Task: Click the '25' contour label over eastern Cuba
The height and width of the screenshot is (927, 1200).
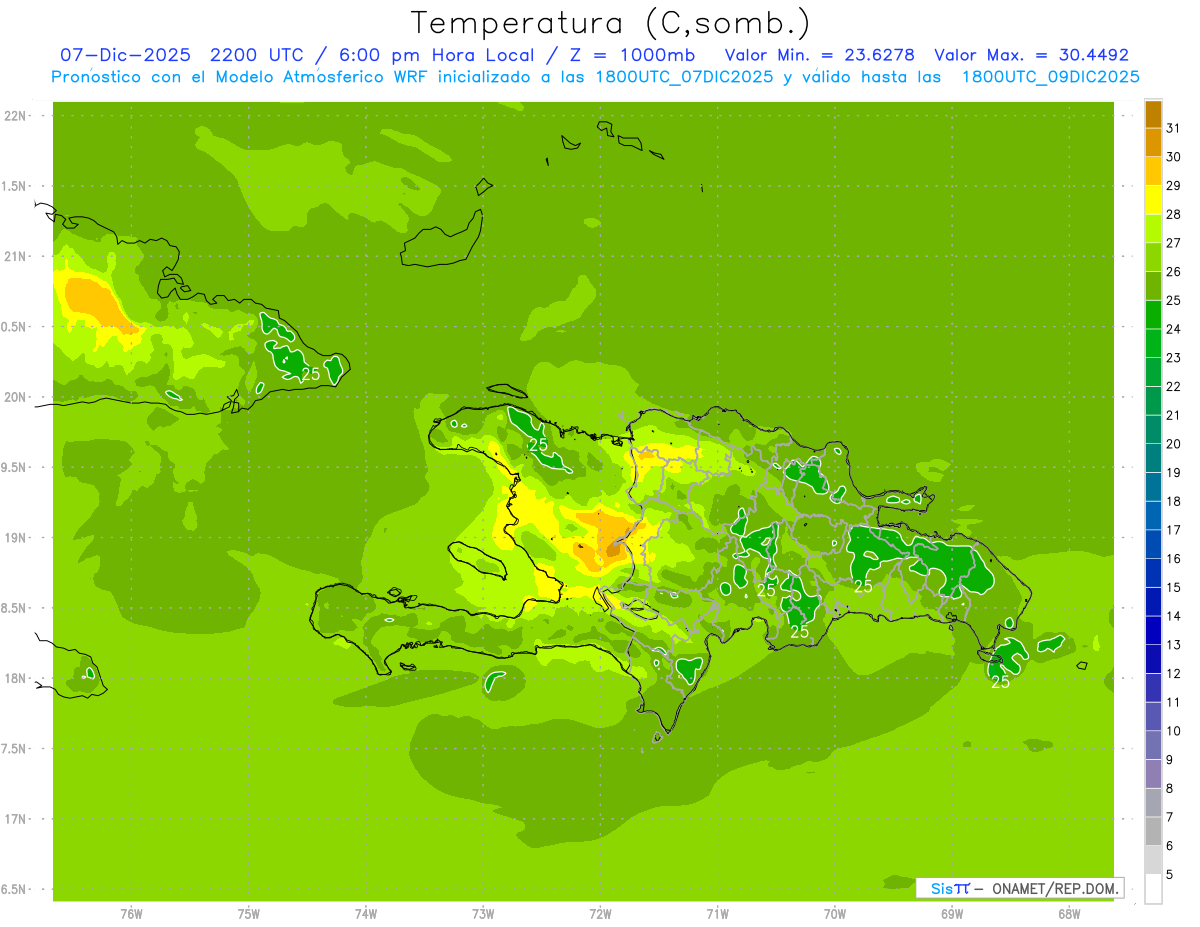Action: [x=311, y=374]
